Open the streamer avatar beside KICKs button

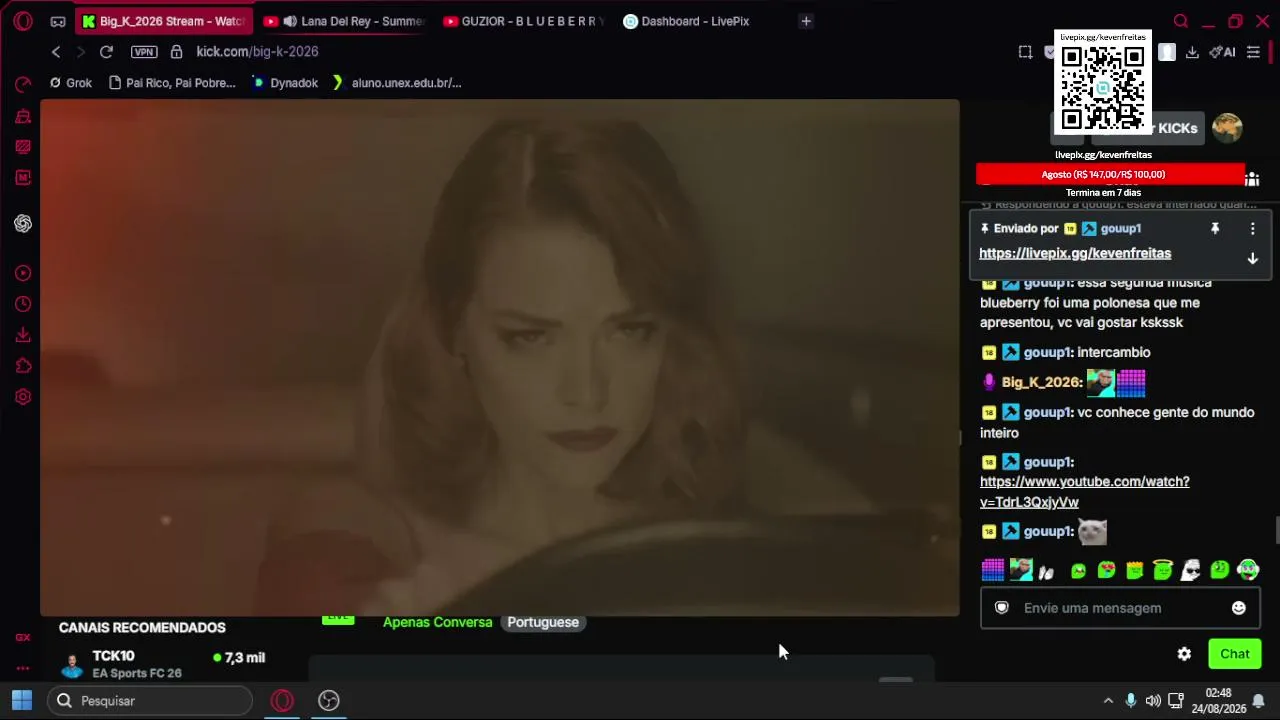click(x=1227, y=128)
